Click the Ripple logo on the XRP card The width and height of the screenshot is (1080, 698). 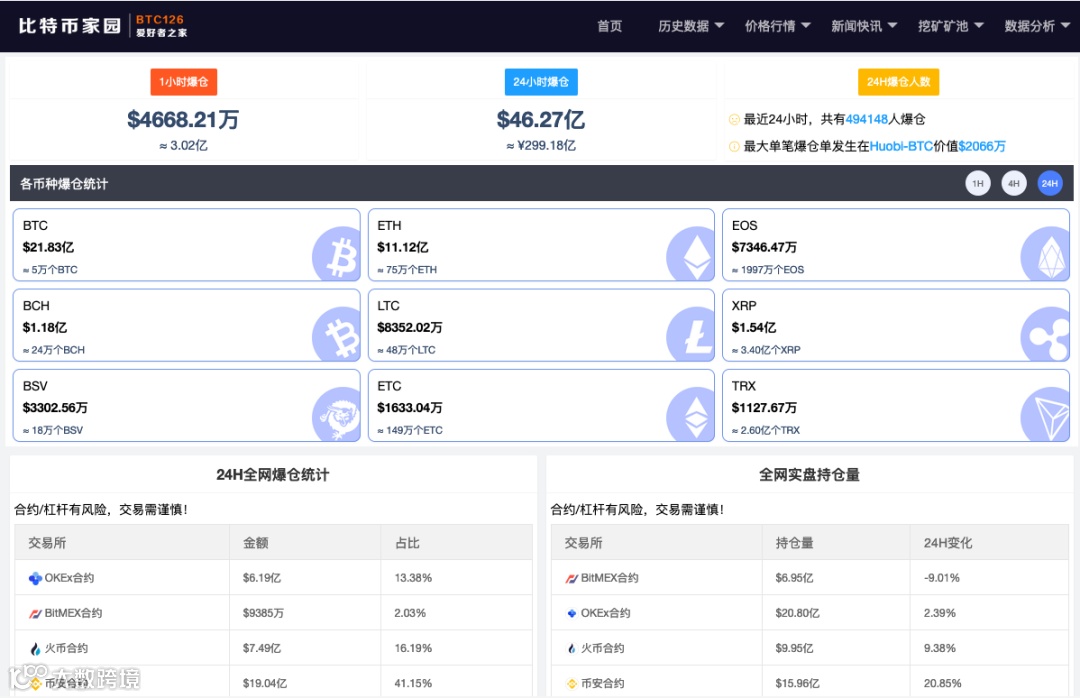(1045, 336)
